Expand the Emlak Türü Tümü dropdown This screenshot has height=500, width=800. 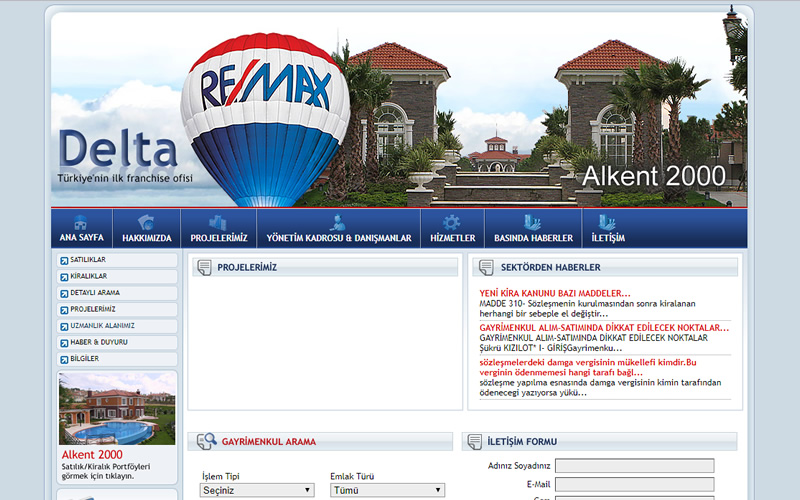point(387,490)
